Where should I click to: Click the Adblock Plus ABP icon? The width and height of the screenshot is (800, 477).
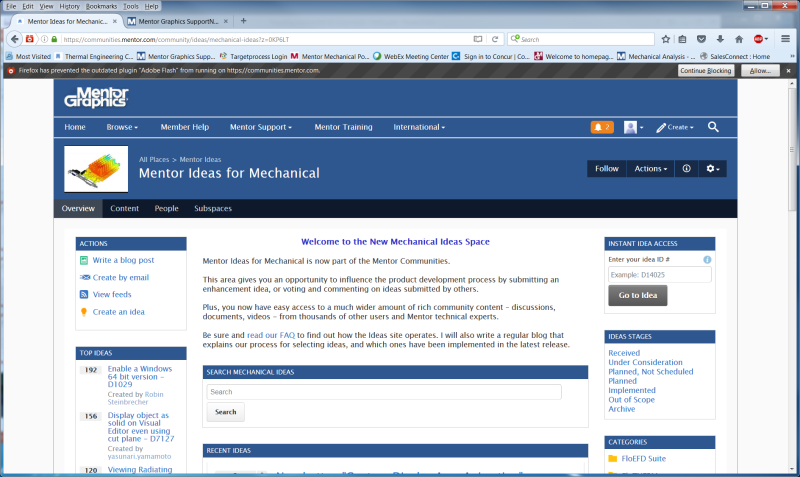pyautogui.click(x=759, y=39)
